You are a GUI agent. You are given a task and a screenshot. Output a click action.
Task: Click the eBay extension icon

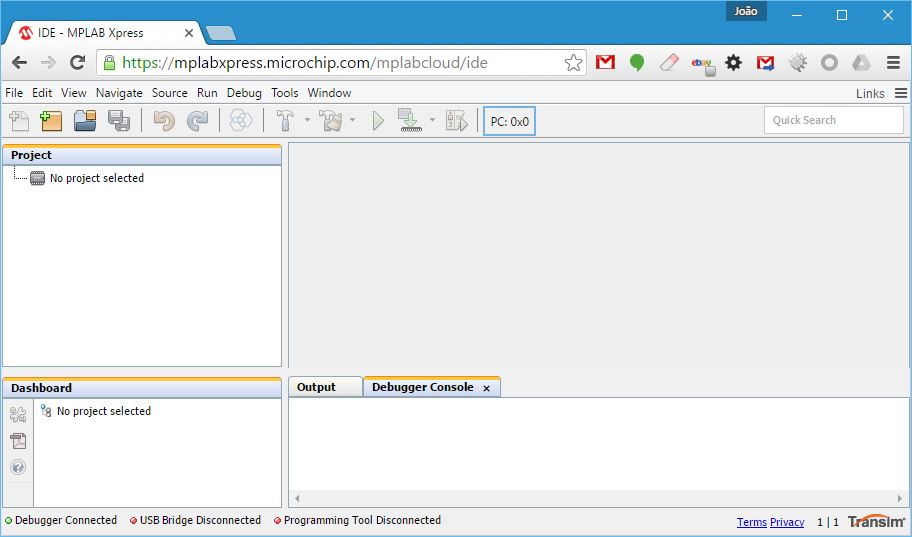[x=703, y=65]
